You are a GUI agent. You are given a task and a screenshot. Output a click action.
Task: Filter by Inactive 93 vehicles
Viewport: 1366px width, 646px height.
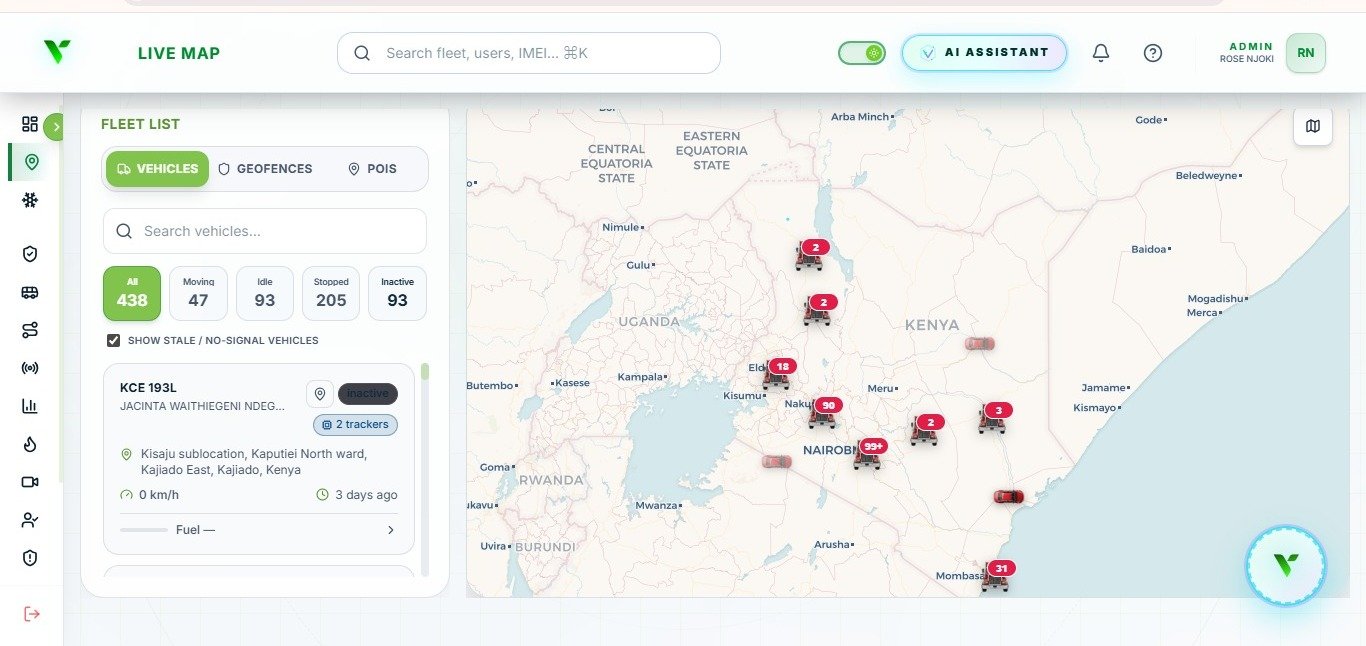pyautogui.click(x=397, y=293)
